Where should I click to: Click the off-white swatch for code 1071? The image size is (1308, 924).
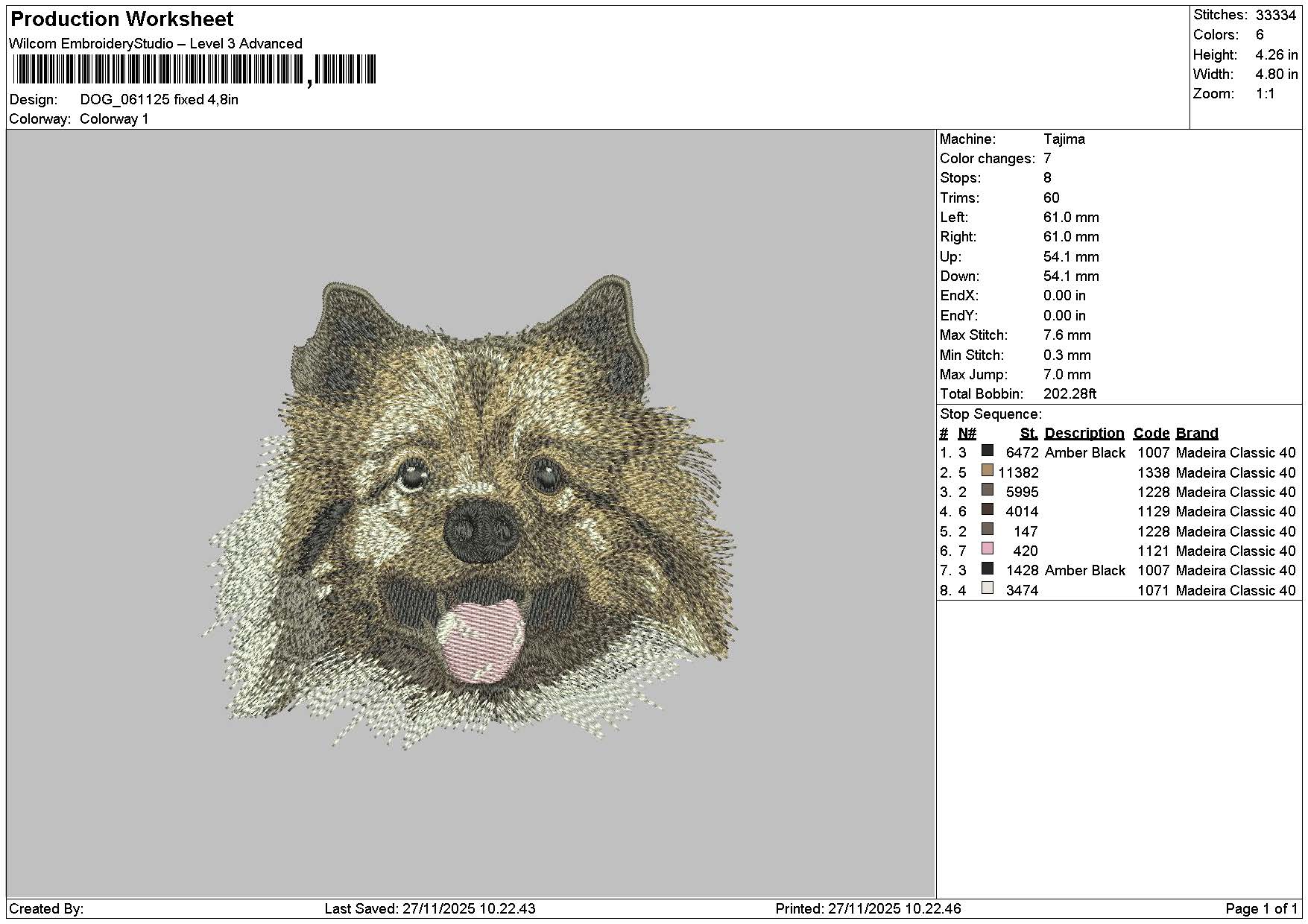[x=988, y=588]
